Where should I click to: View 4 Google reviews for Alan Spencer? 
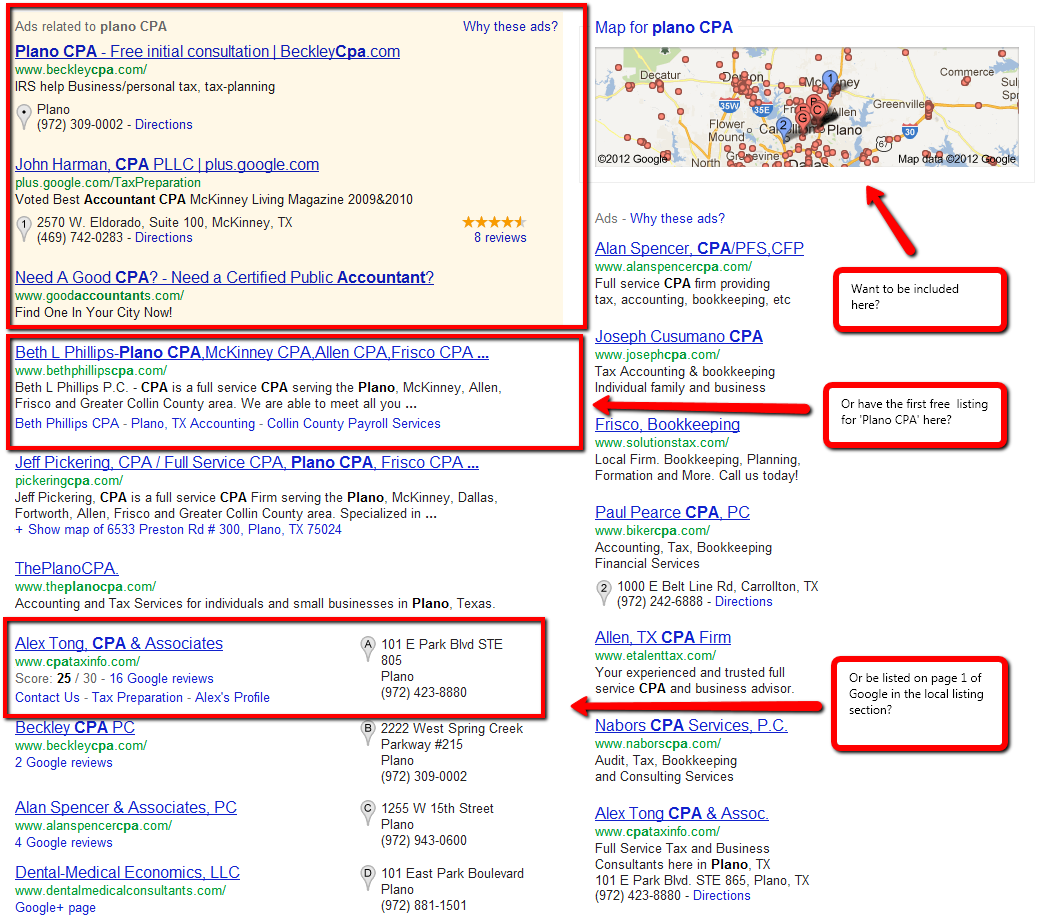click(64, 842)
